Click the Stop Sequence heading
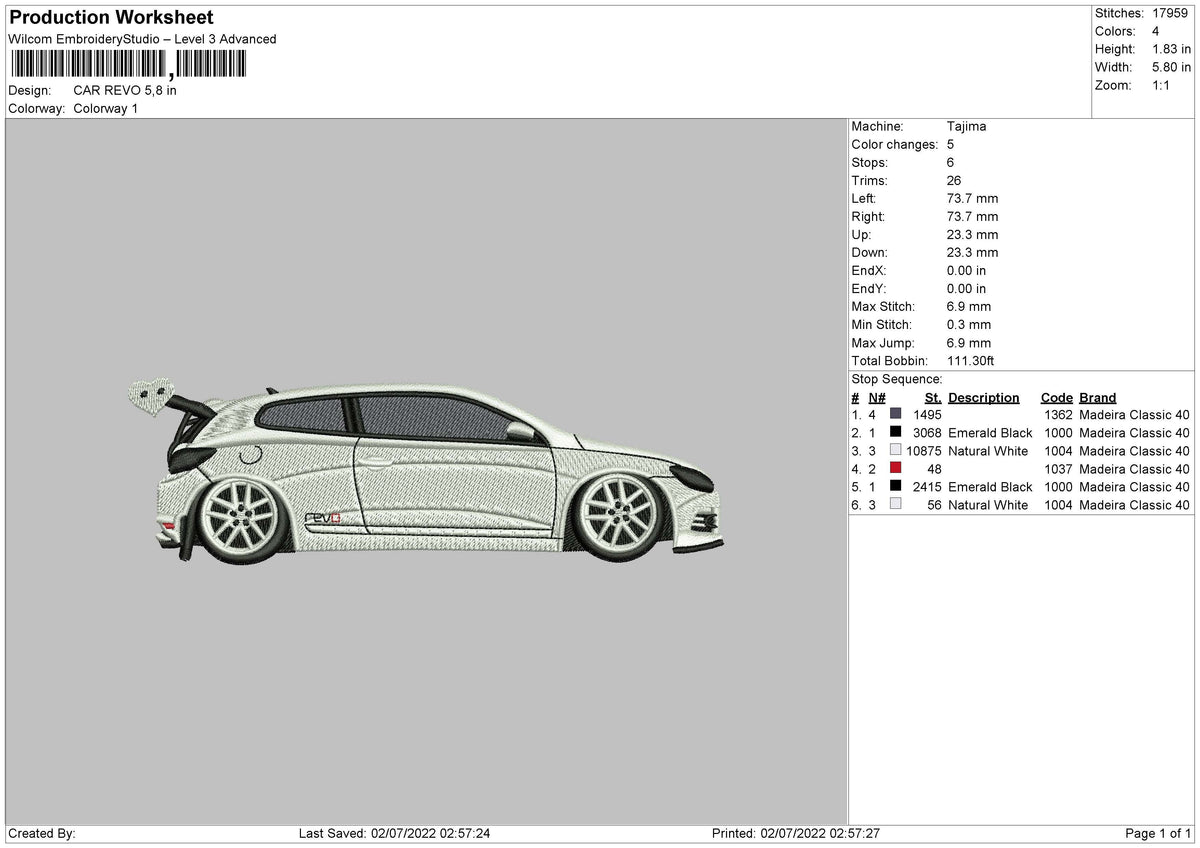Image resolution: width=1200 pixels, height=848 pixels. [x=896, y=379]
